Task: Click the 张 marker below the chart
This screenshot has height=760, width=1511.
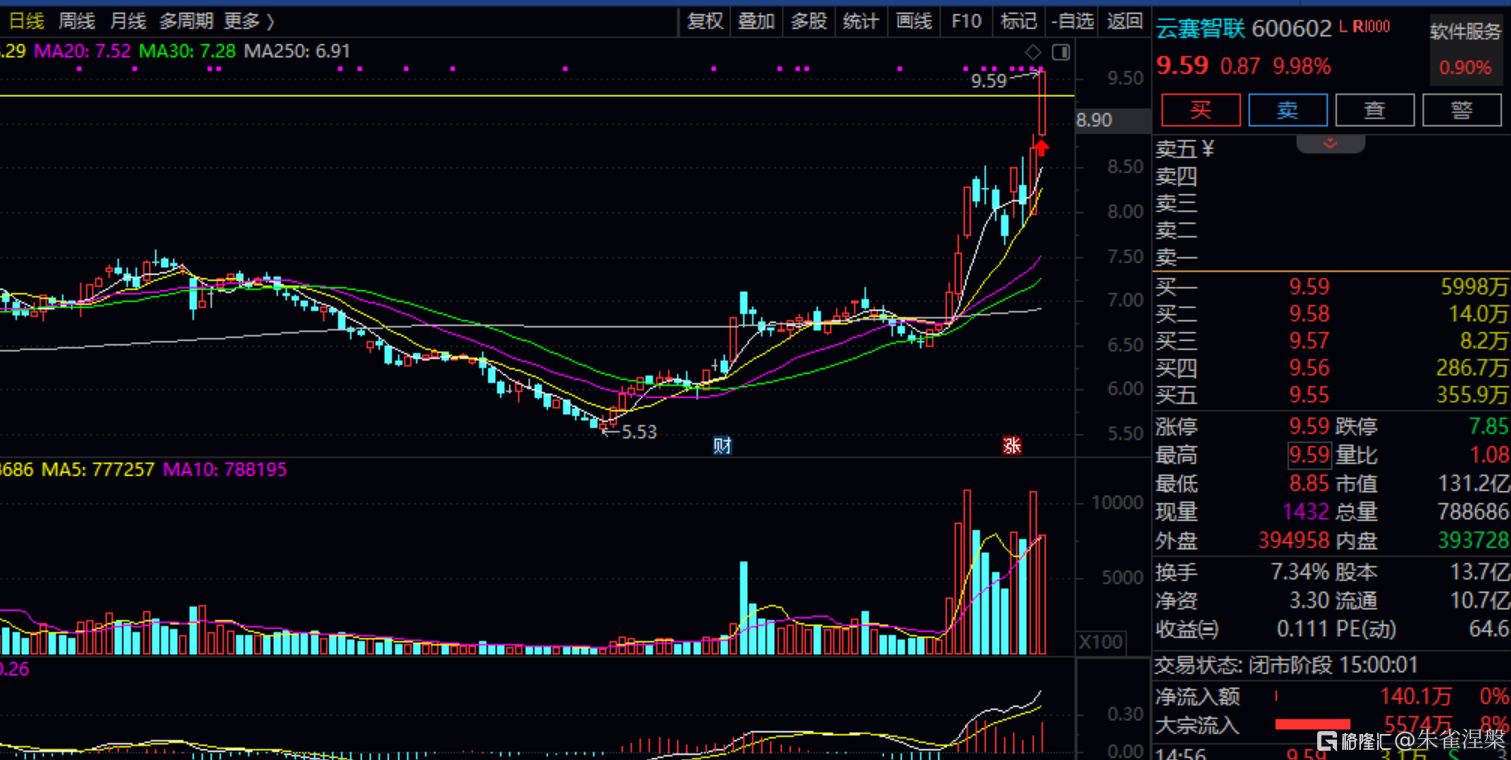Action: [x=1012, y=445]
